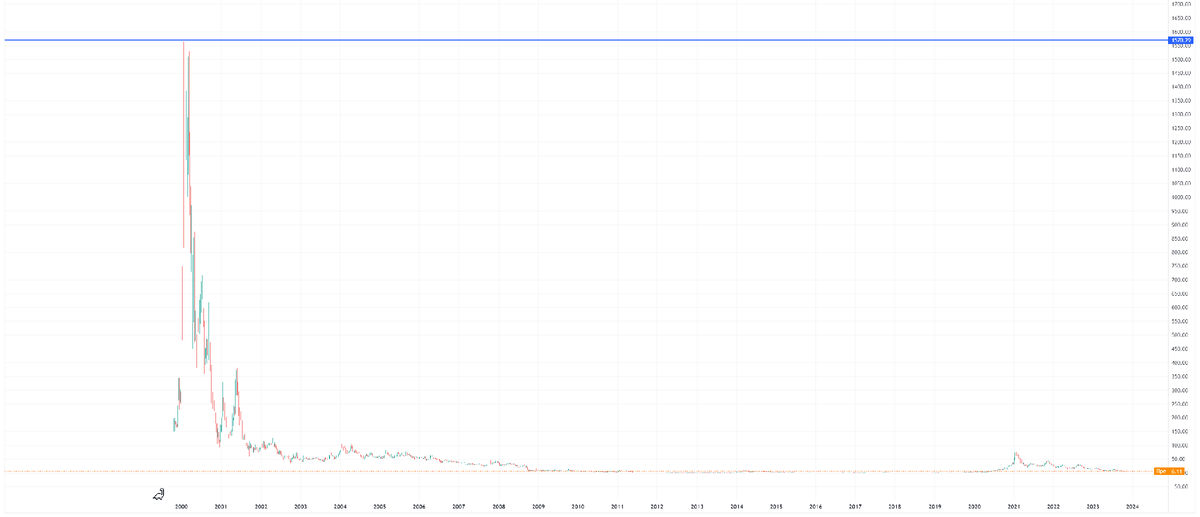Click the 1050.00 price scale label
Viewport: 1200px width, 517px height.
[1179, 184]
